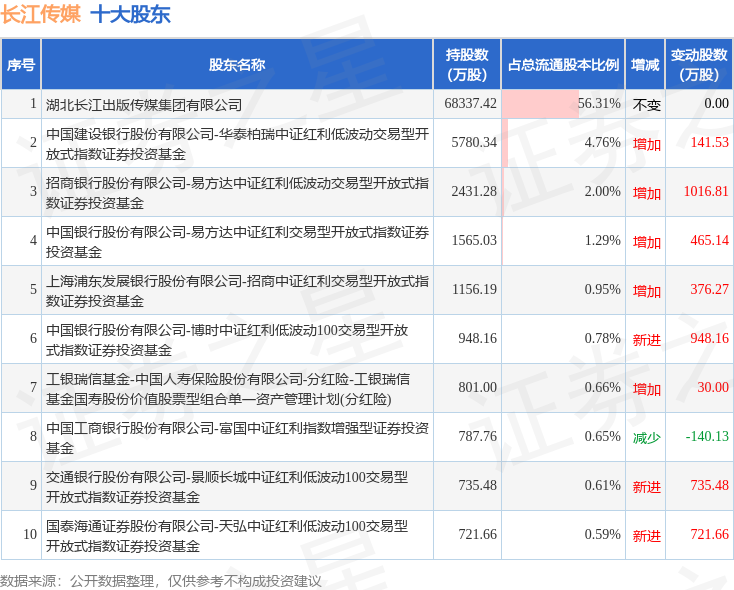Click the 新进 label in row 6
The width and height of the screenshot is (734, 590).
tap(646, 339)
